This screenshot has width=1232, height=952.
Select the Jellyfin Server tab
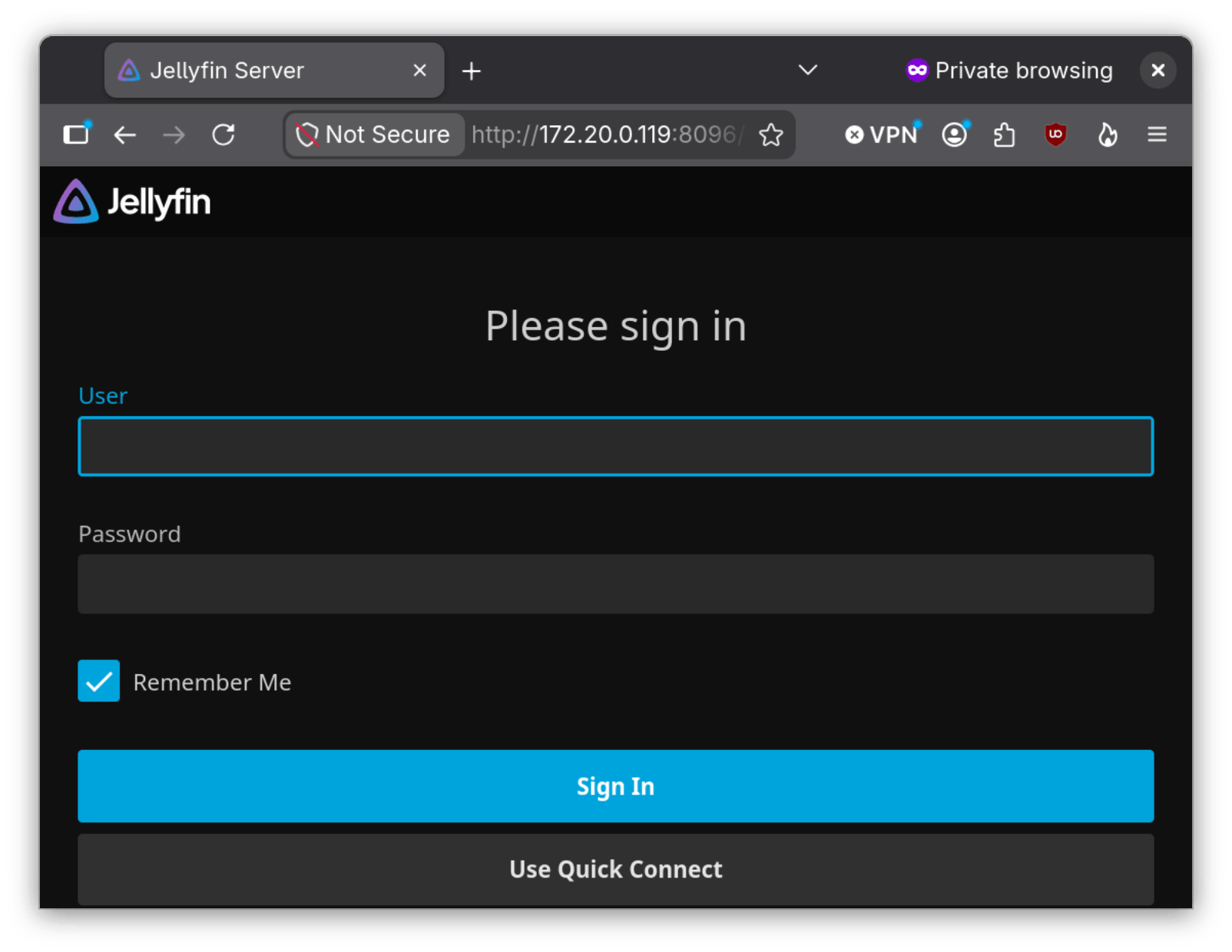pyautogui.click(x=274, y=71)
